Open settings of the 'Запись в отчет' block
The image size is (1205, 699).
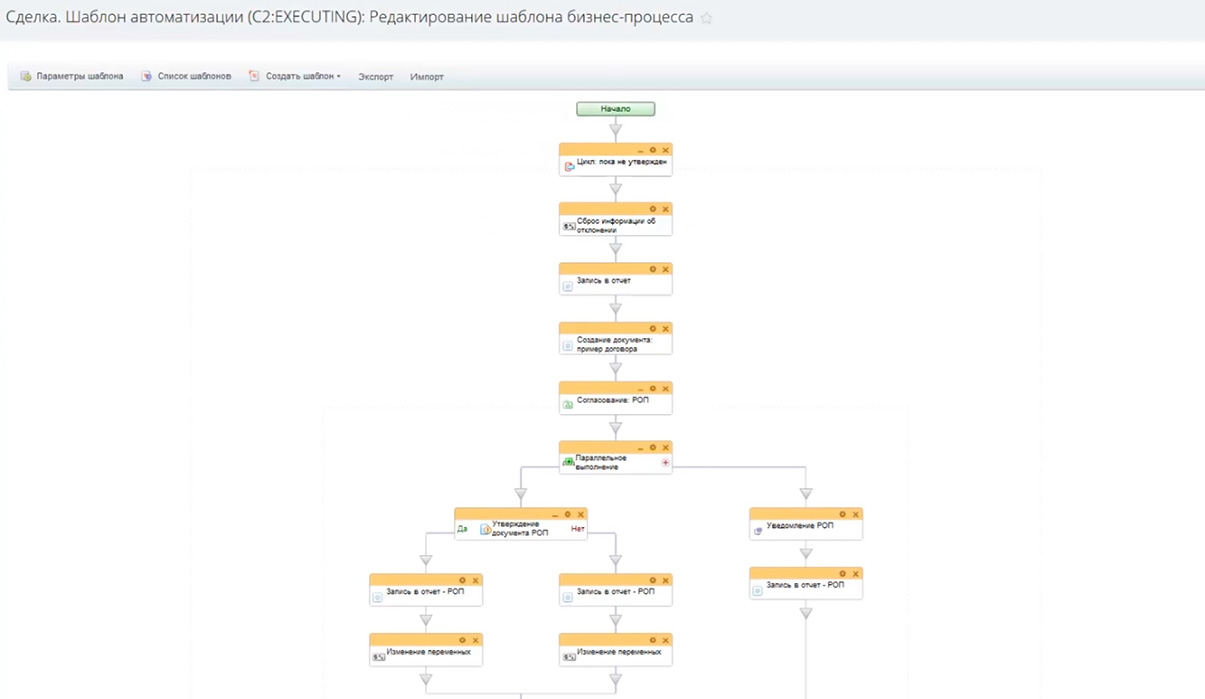[x=653, y=269]
